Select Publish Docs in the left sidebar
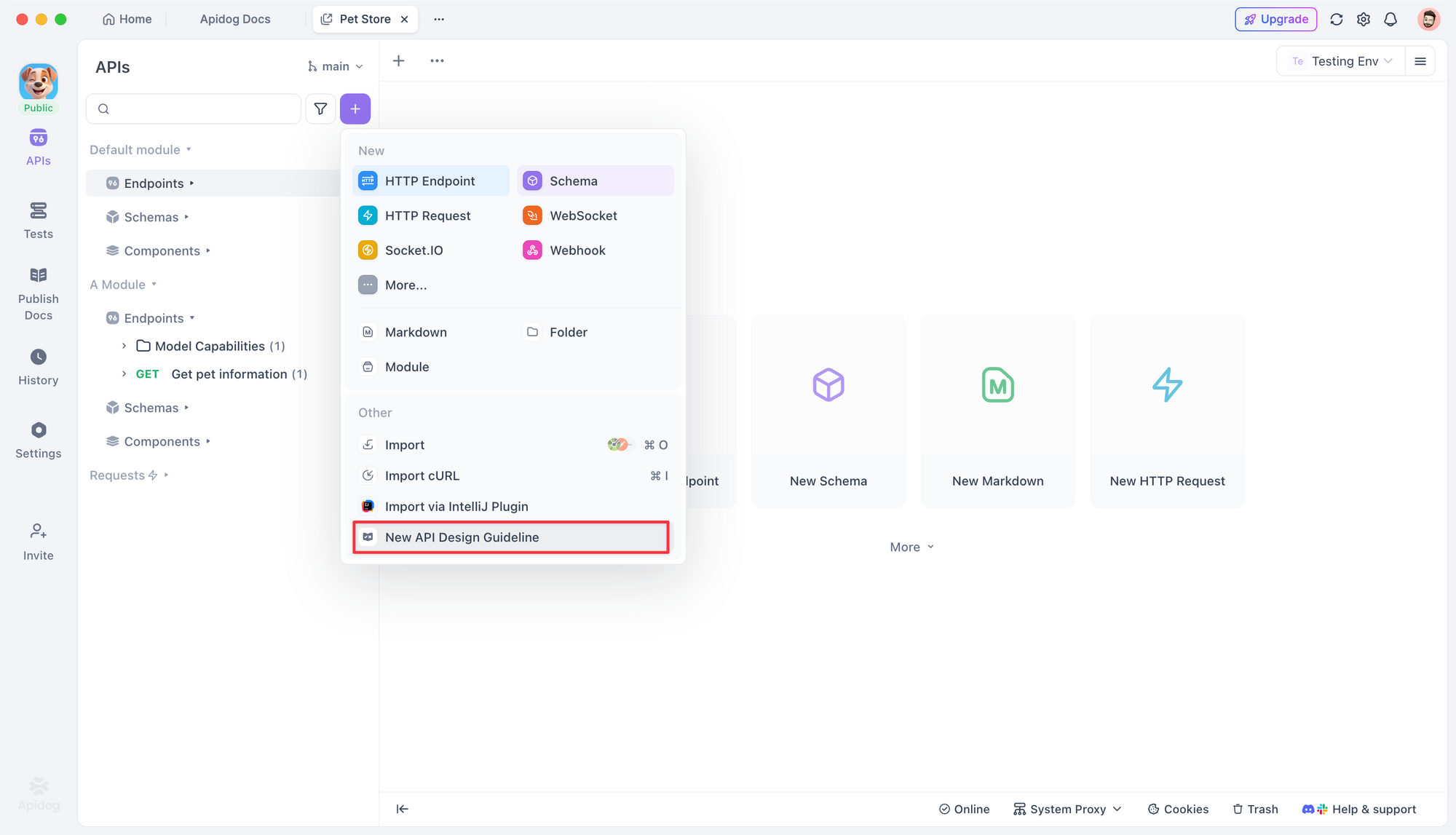Image resolution: width=1456 pixels, height=835 pixels. point(38,291)
